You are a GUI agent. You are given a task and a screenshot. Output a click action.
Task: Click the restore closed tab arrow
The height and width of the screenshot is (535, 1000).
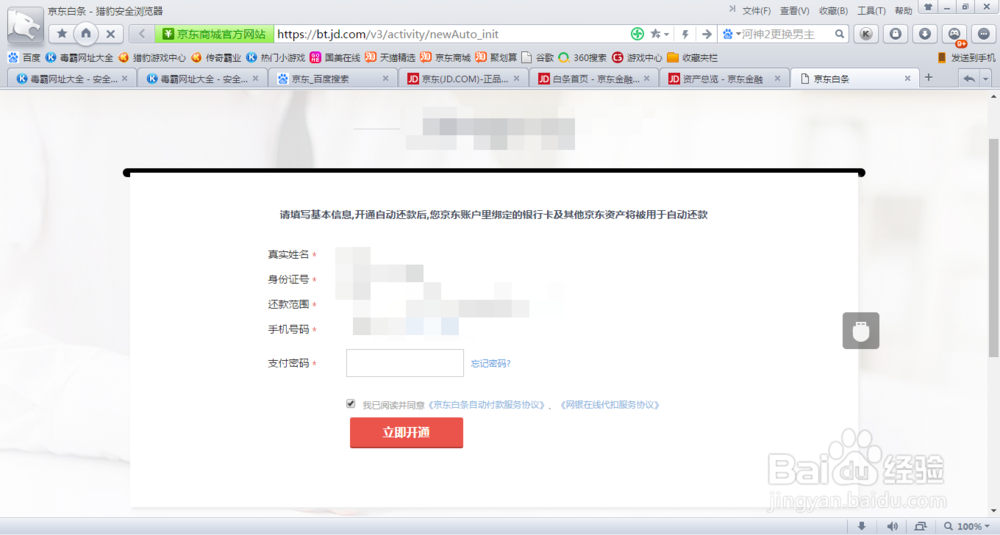coord(969,78)
